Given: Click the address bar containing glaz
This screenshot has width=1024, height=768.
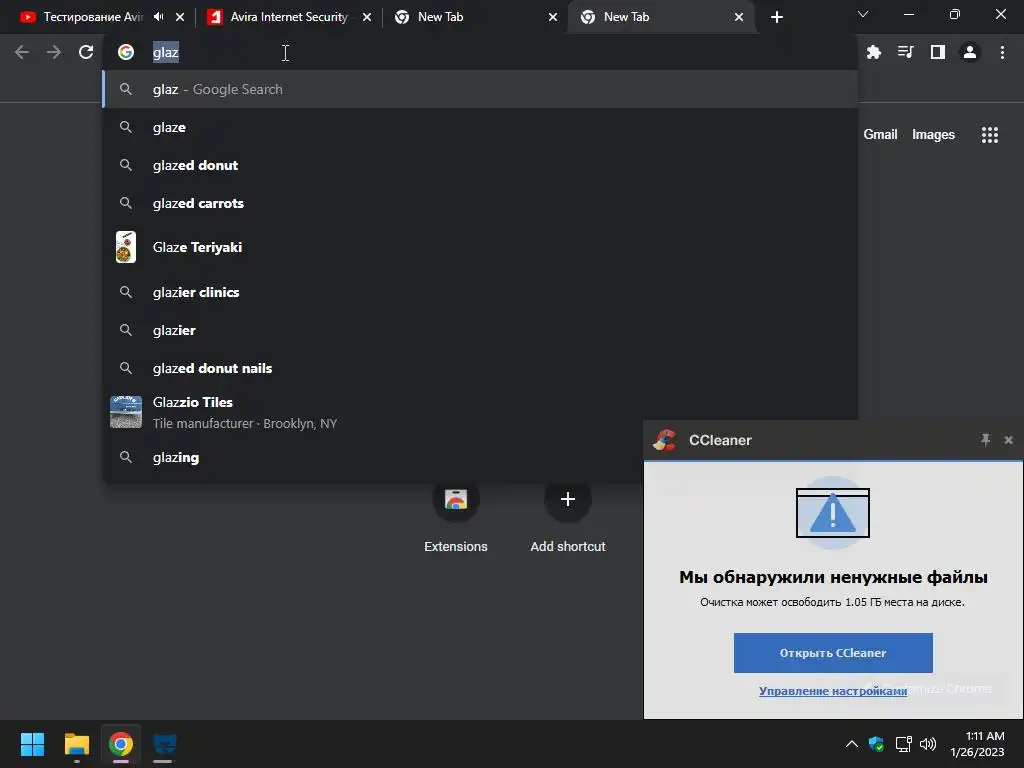Looking at the screenshot, I should pyautogui.click(x=480, y=52).
